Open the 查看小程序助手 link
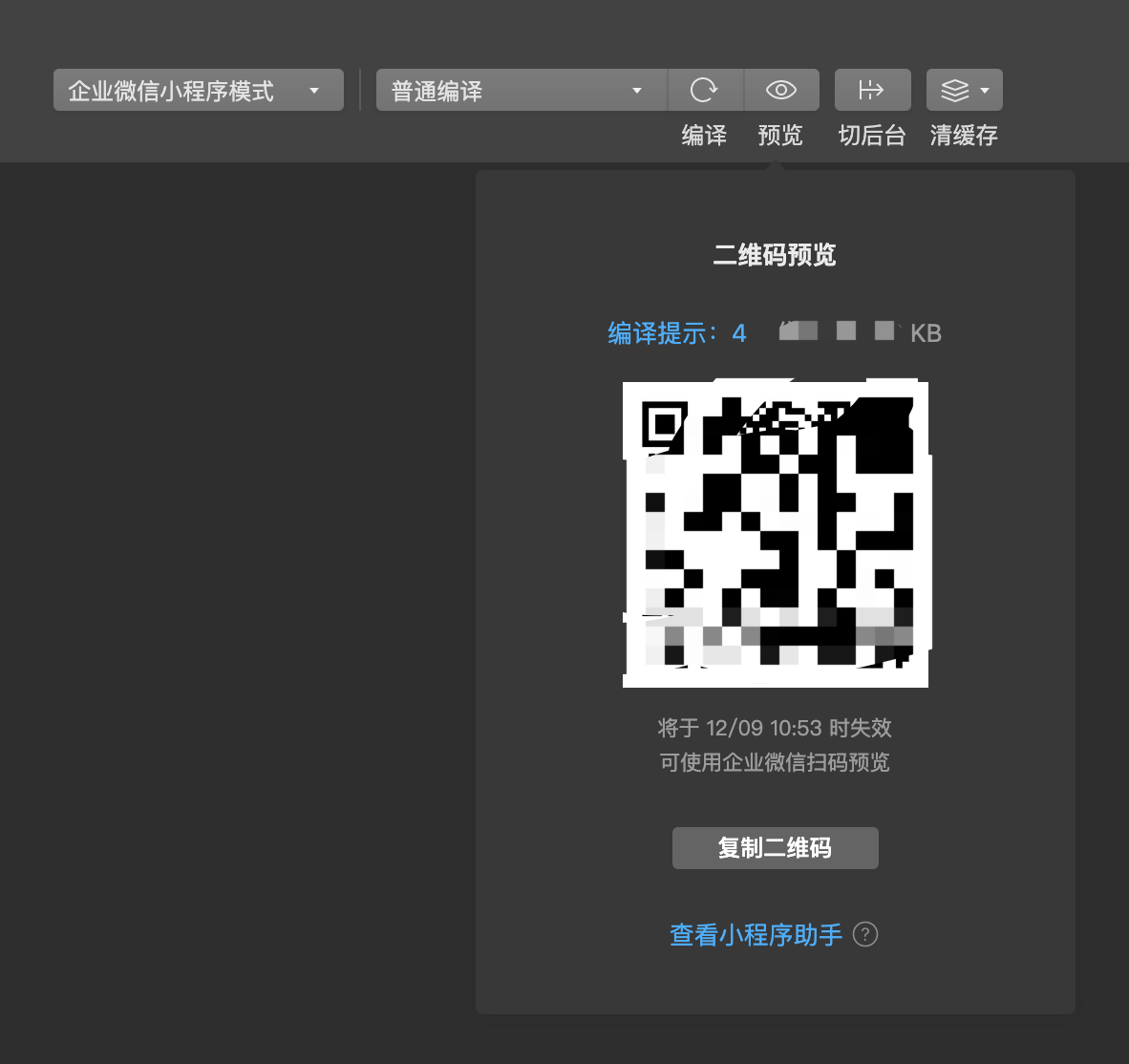The height and width of the screenshot is (1064, 1129). click(x=756, y=934)
